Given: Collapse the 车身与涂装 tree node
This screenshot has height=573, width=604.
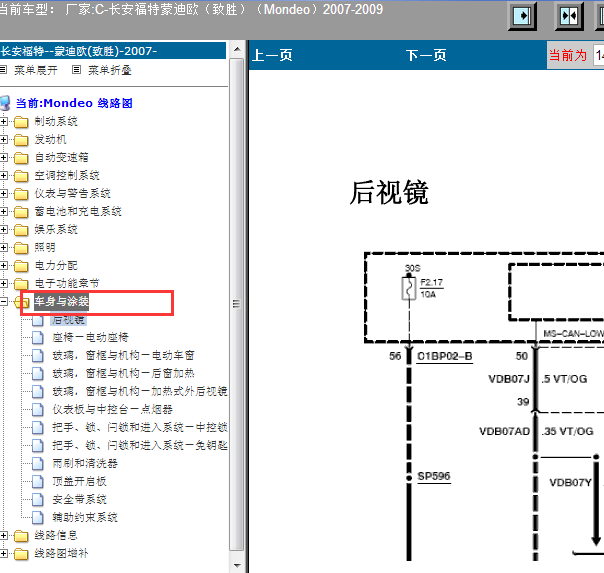Looking at the screenshot, I should pos(3,301).
